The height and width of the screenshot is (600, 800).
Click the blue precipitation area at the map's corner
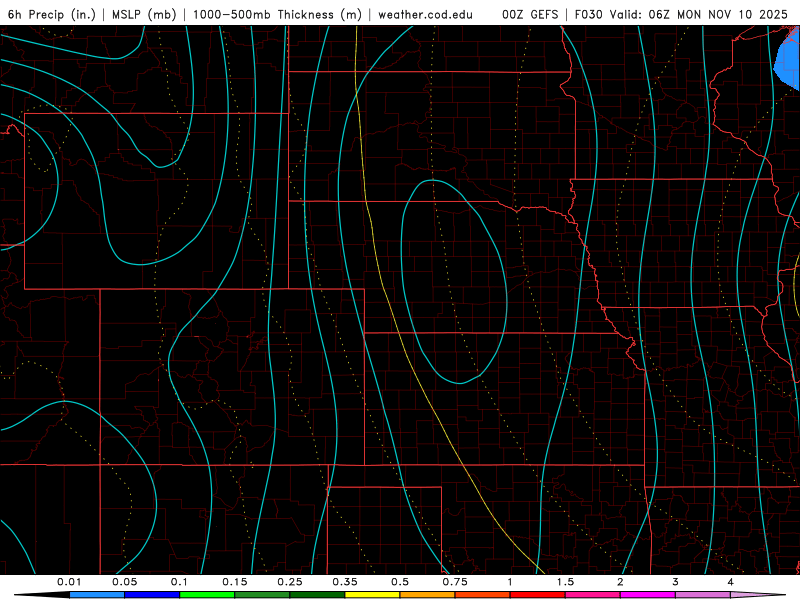tap(789, 61)
